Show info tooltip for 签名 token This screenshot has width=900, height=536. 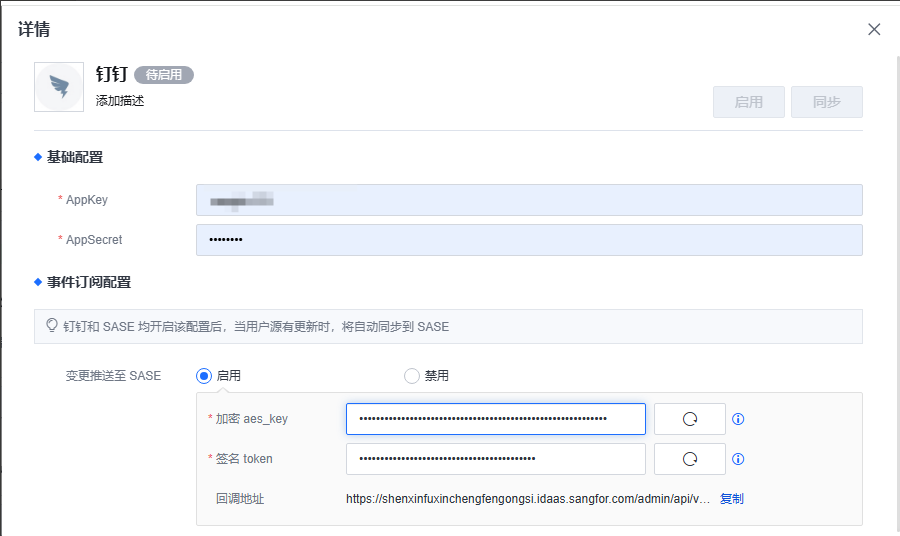[x=738, y=459]
